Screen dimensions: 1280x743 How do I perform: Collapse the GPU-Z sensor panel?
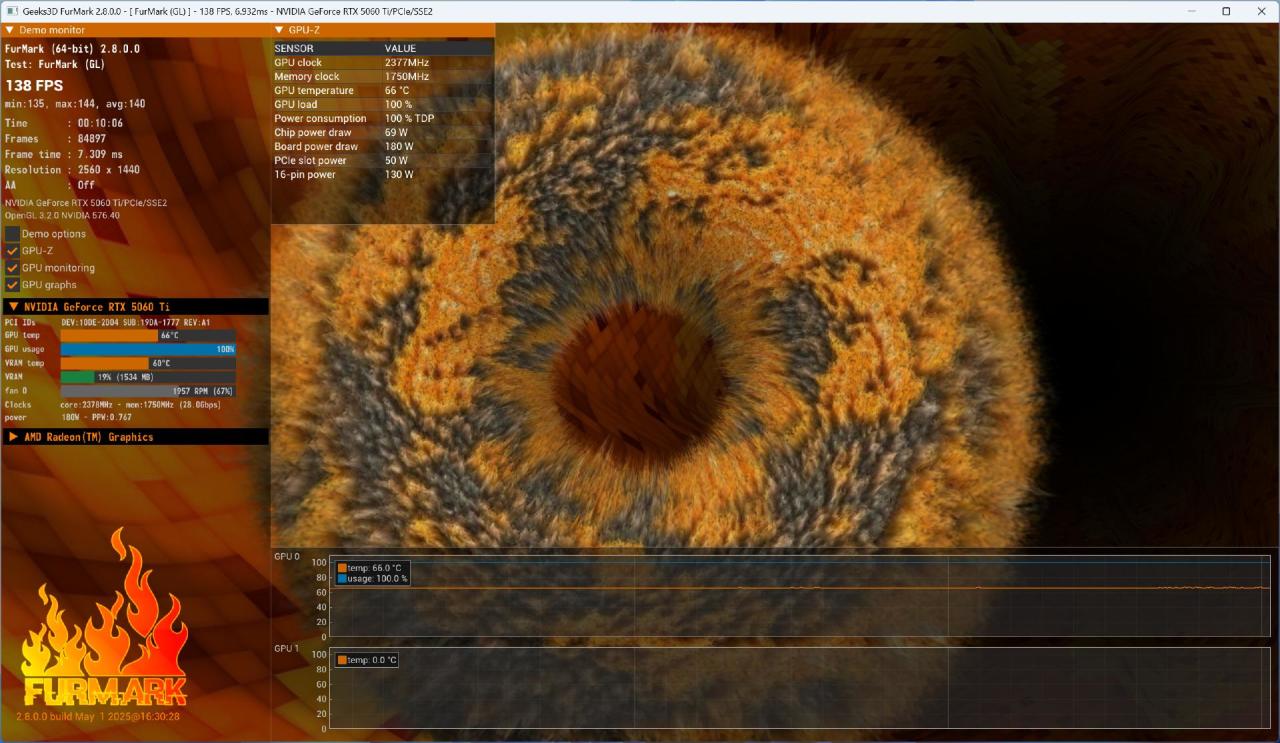[x=279, y=30]
